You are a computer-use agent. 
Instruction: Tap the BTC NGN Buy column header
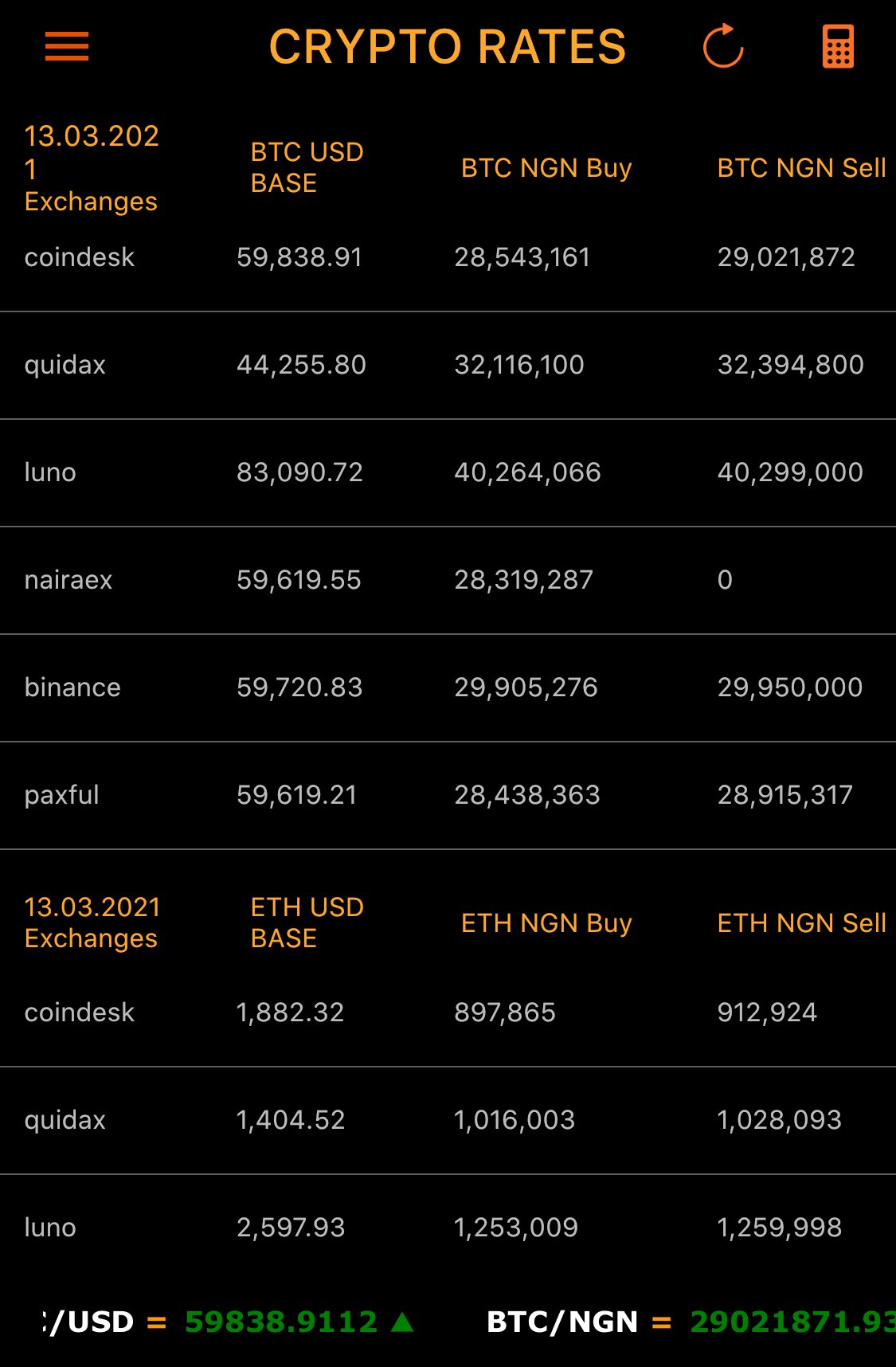pos(546,168)
